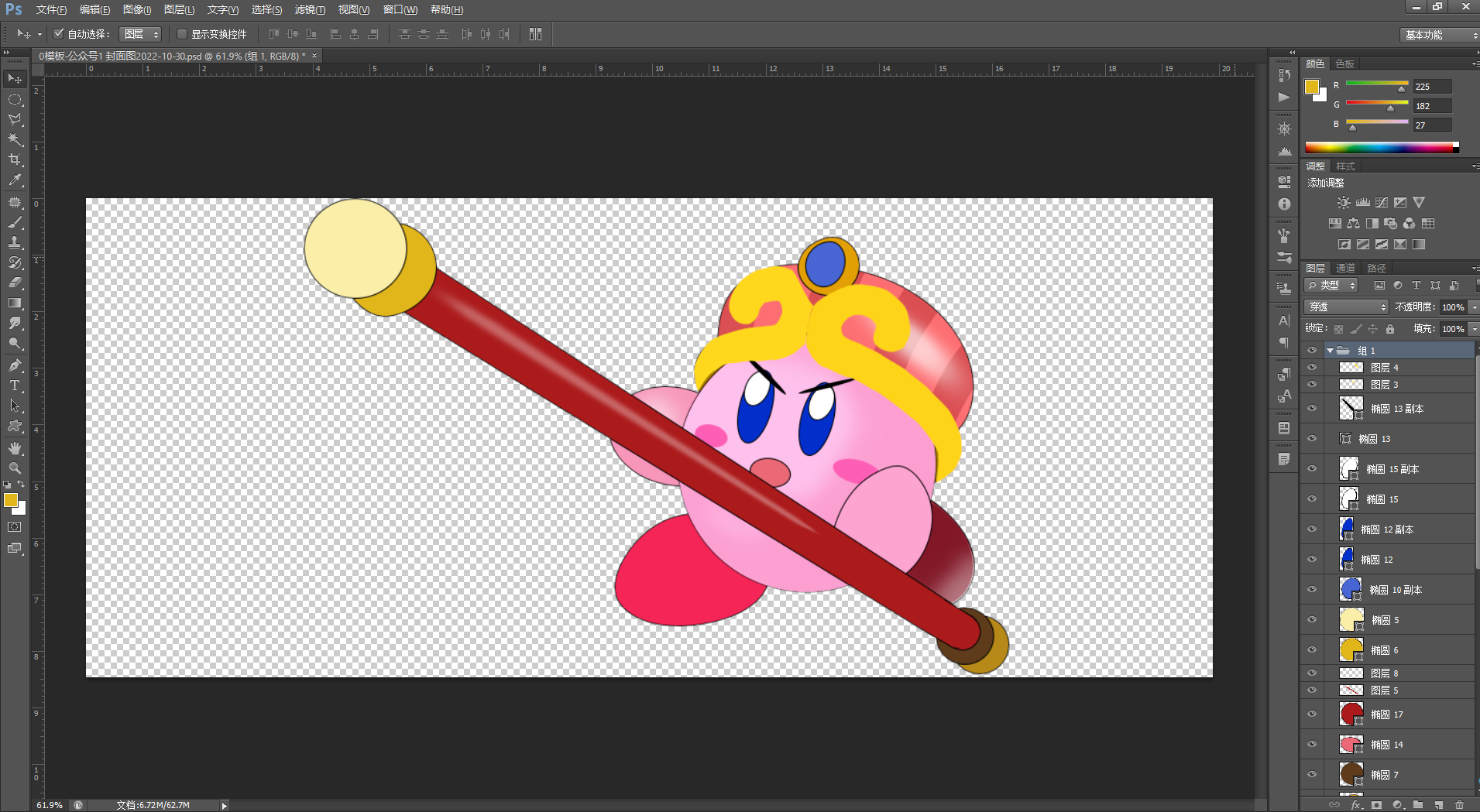Open the 文件(F) menu
Image resolution: width=1480 pixels, height=812 pixels.
coord(51,9)
